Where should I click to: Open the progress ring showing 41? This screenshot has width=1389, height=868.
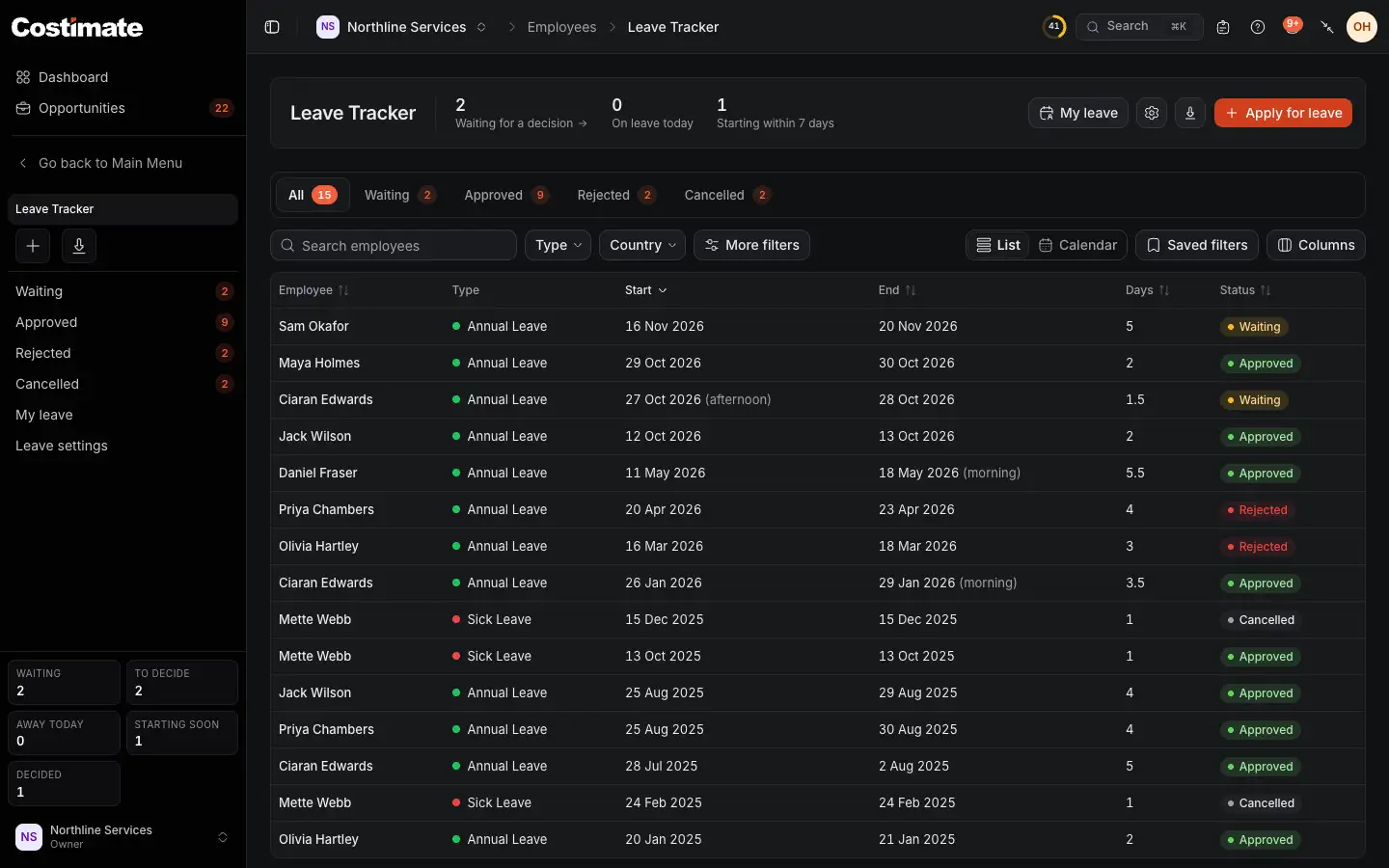point(1054,27)
